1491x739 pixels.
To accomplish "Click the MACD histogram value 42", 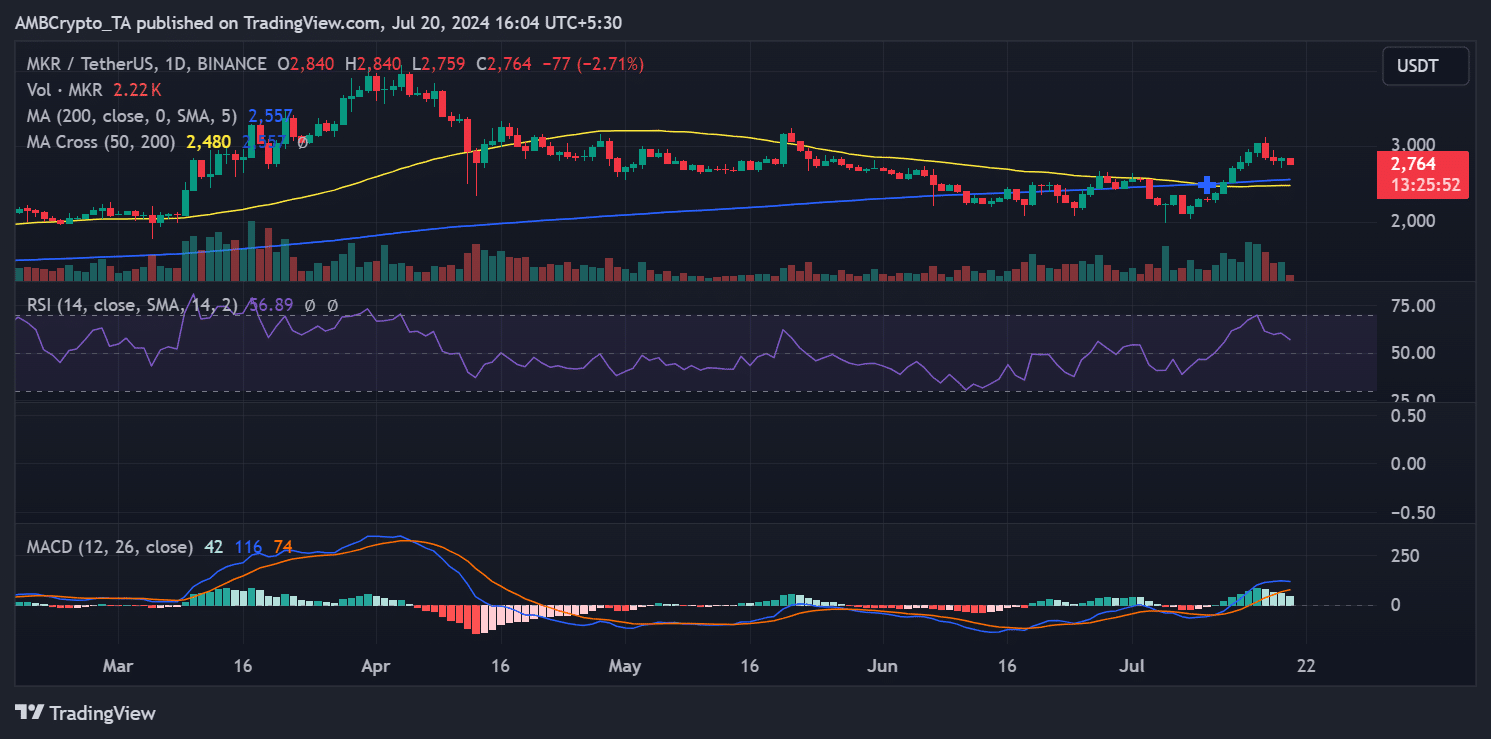I will click(213, 547).
